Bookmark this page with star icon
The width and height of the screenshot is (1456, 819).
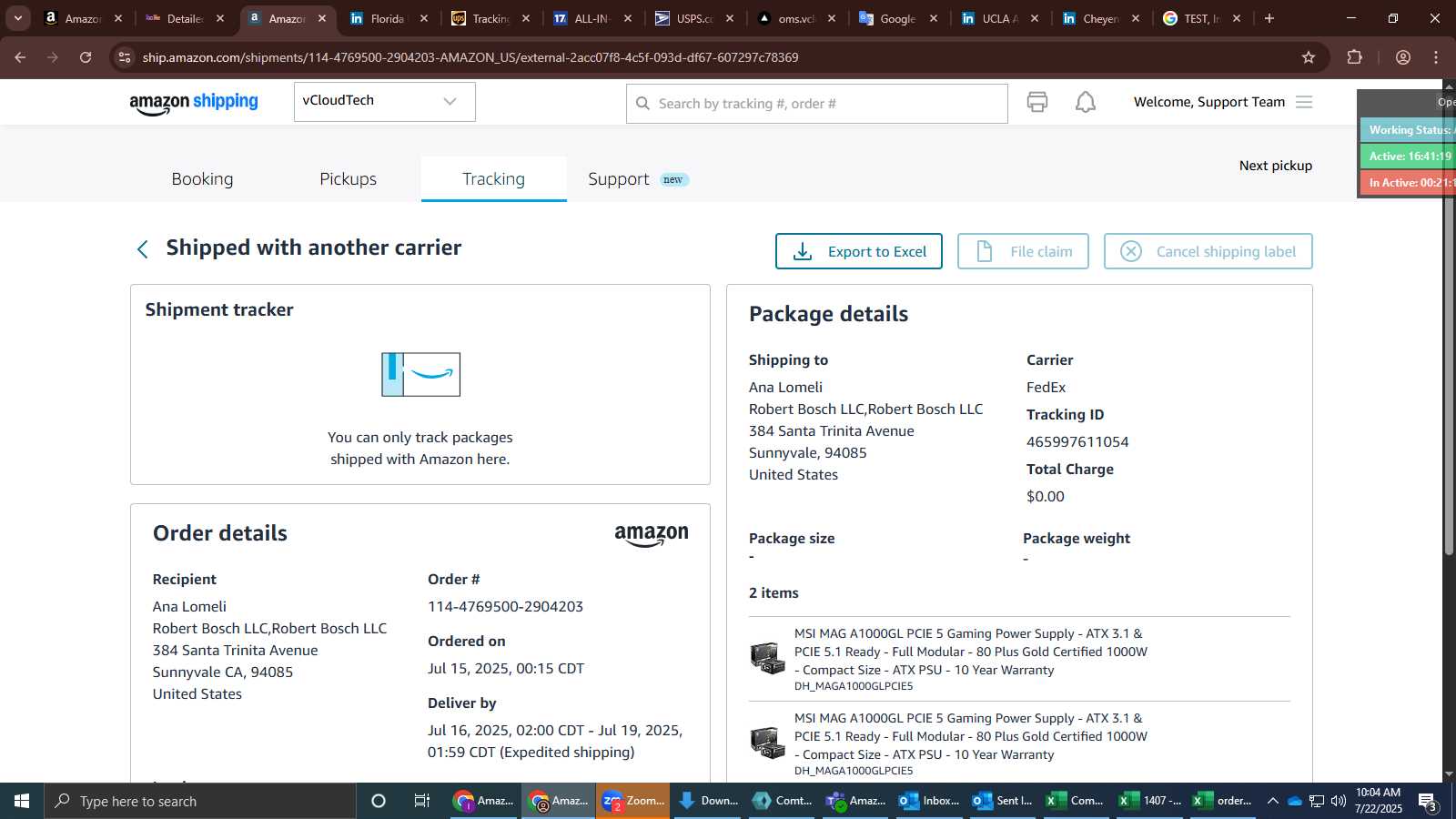(x=1309, y=57)
